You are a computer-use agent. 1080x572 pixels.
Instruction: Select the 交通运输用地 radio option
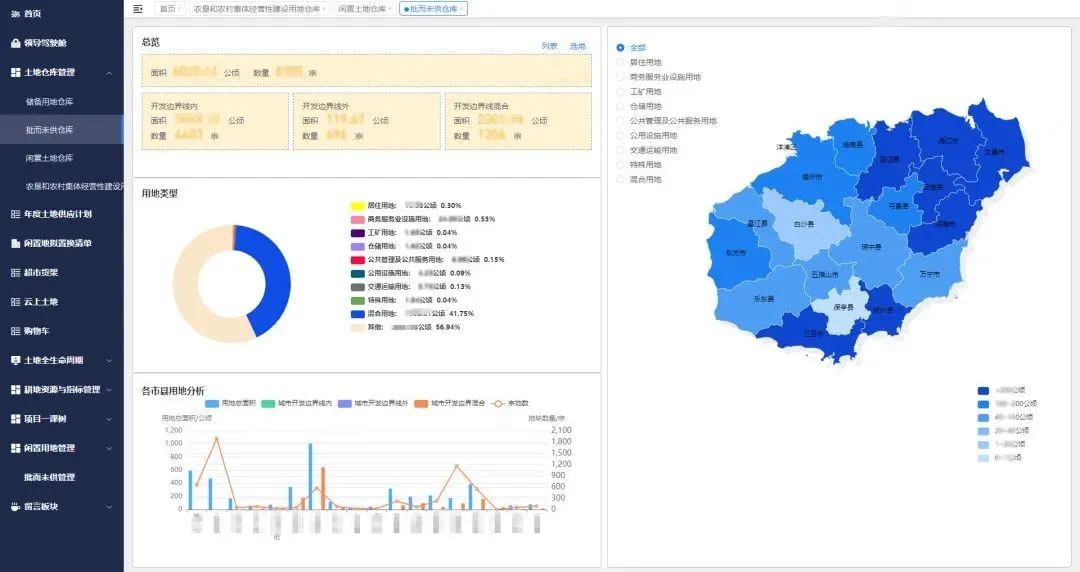point(620,150)
